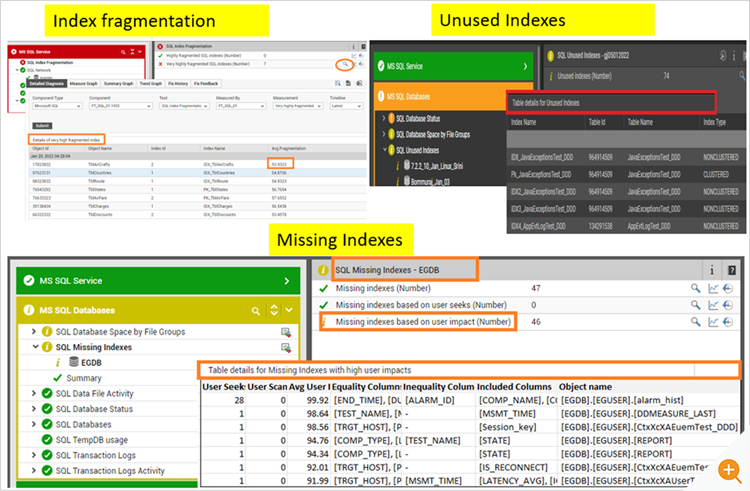
Task: Click collapse chevron in MS SQL Databases yellow header
Action: (289, 310)
